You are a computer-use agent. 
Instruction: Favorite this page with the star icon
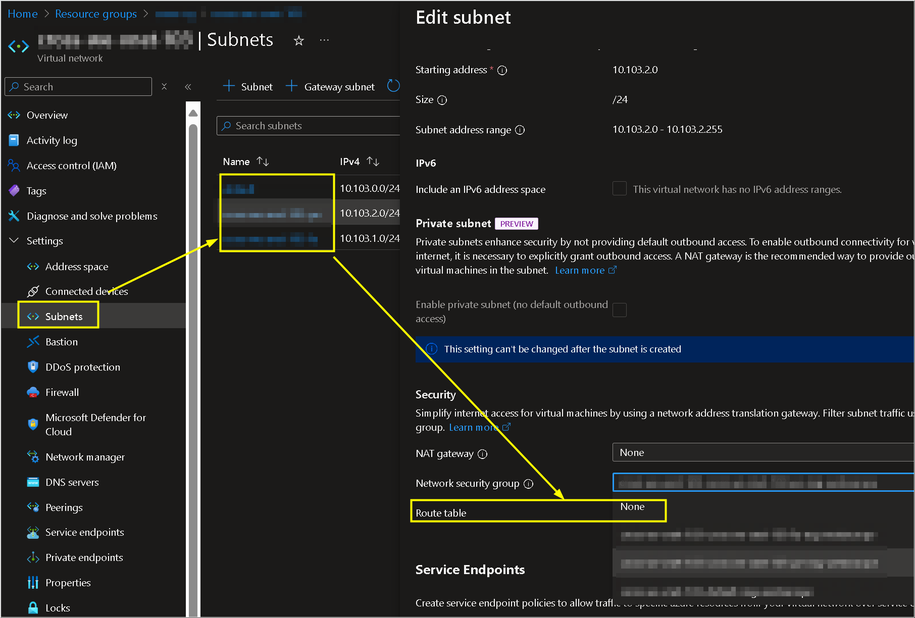[x=299, y=40]
